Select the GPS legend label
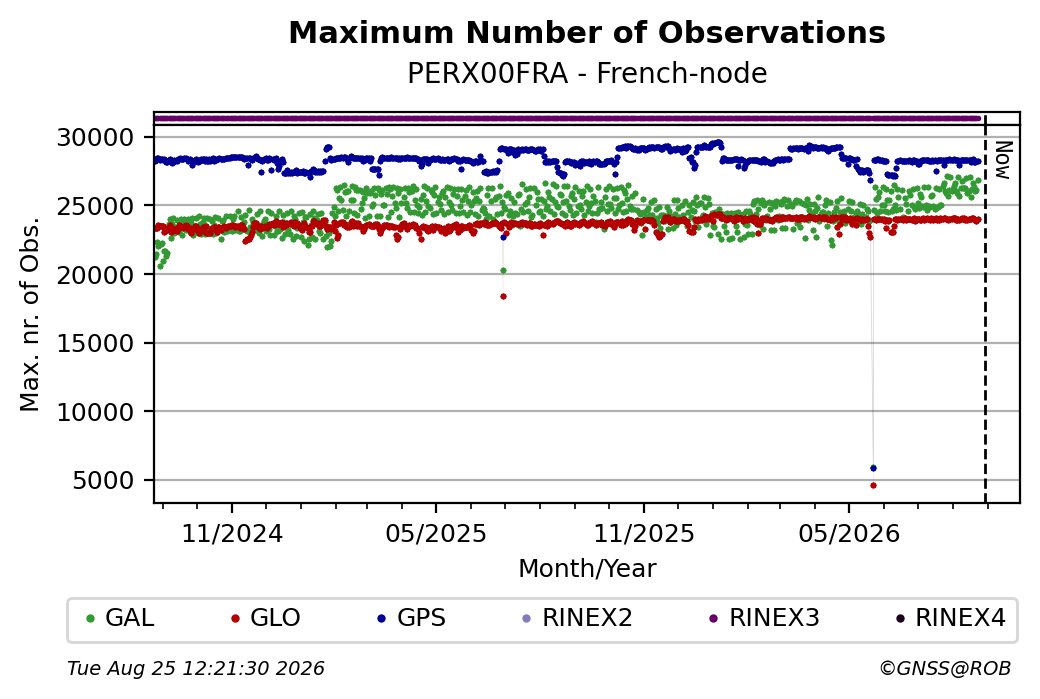 point(421,618)
